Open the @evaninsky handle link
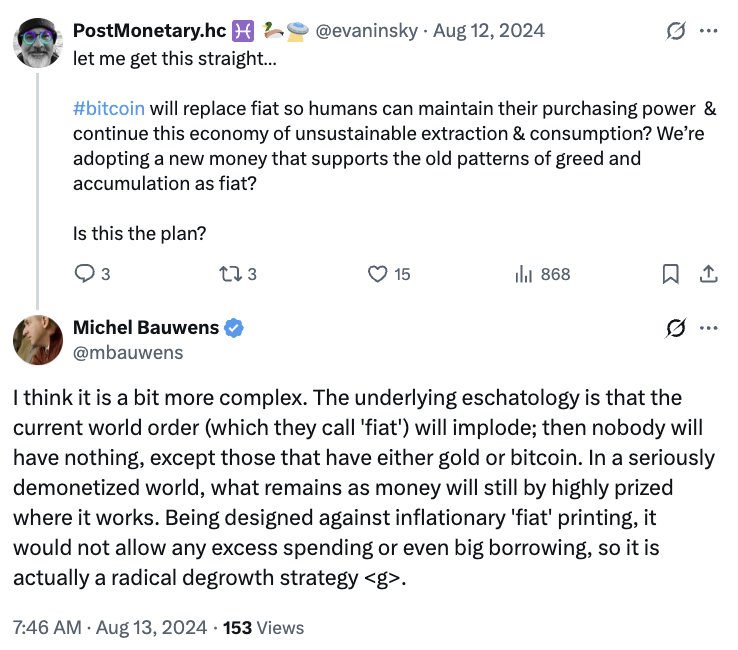738x650 pixels. [x=369, y=30]
